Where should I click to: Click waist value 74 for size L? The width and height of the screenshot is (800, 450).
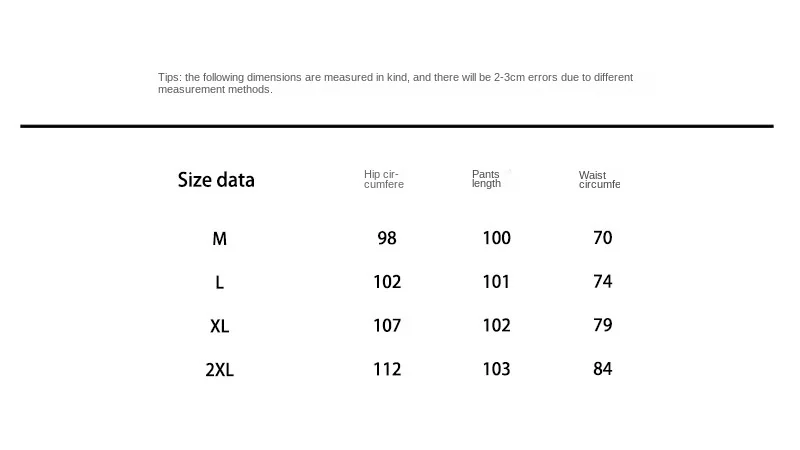(x=603, y=281)
